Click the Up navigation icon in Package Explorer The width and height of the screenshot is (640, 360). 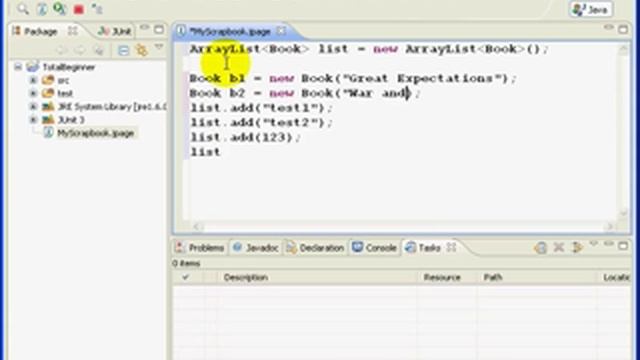point(98,50)
